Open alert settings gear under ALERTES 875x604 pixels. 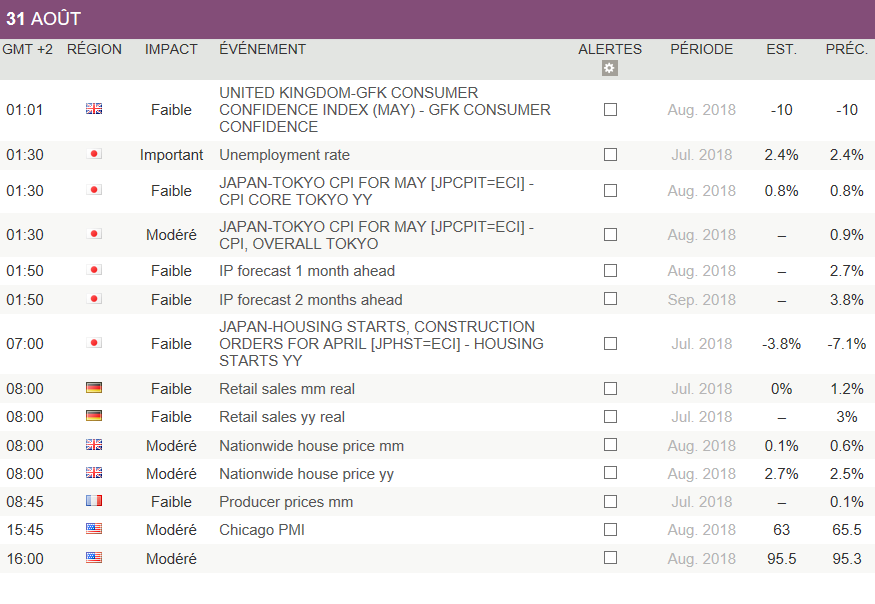(x=610, y=68)
